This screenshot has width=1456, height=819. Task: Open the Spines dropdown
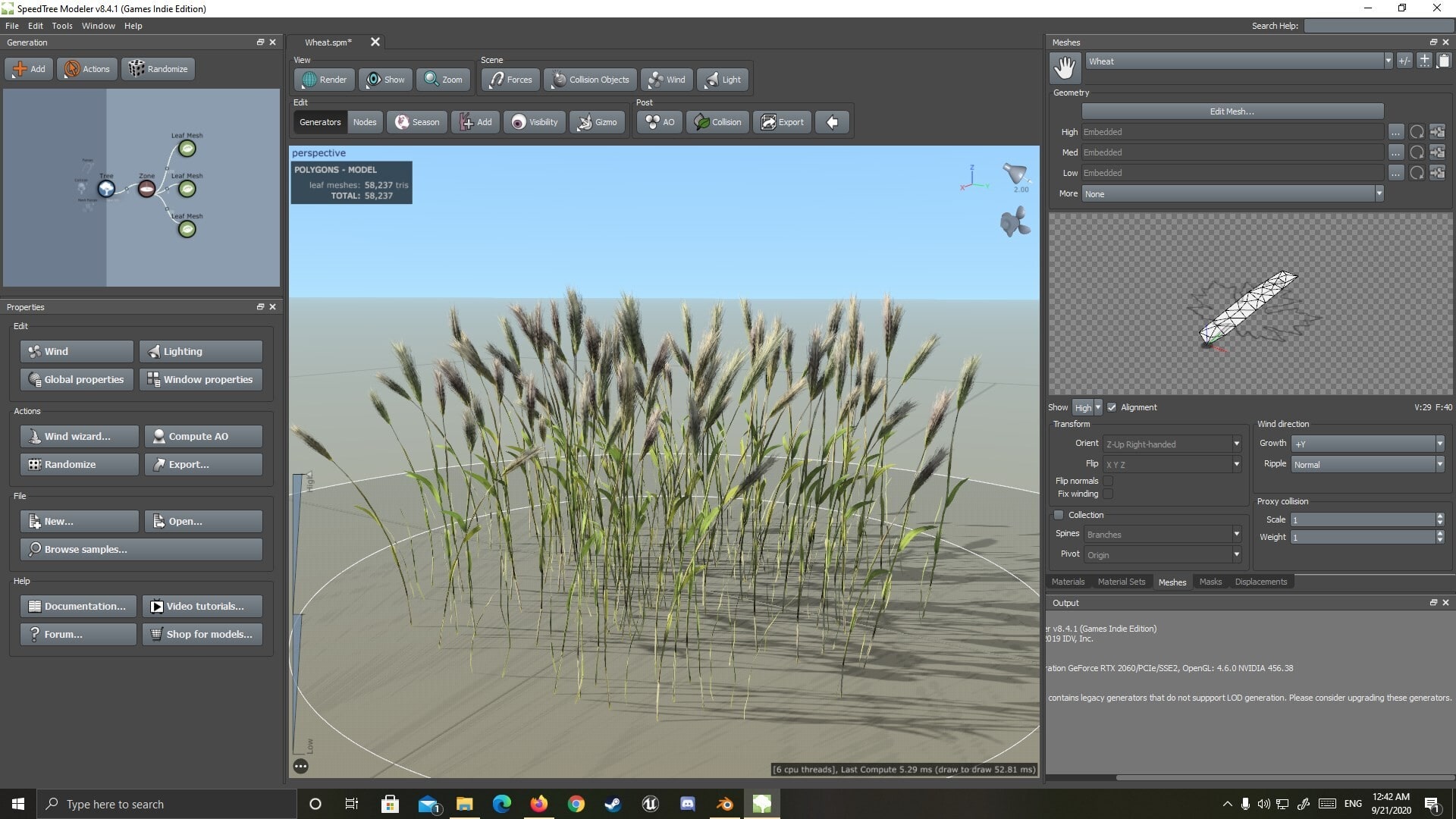[1163, 535]
